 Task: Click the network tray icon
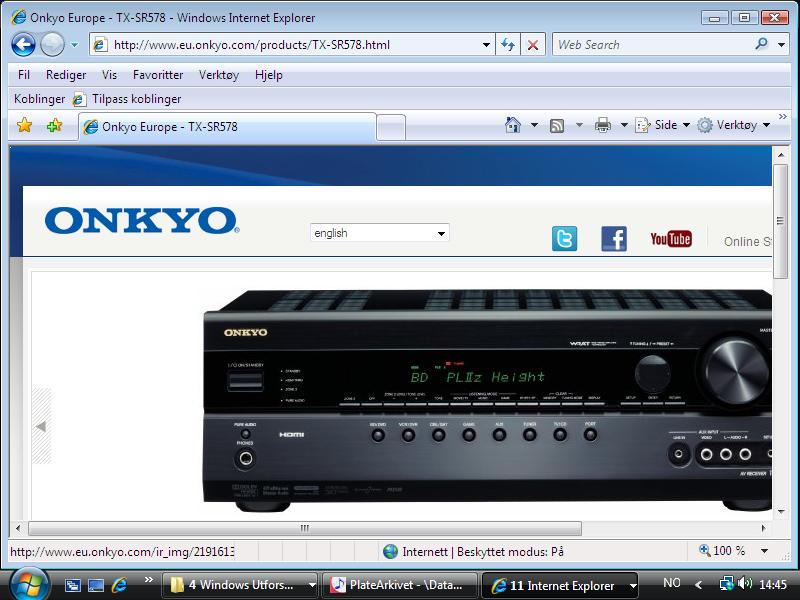click(727, 584)
